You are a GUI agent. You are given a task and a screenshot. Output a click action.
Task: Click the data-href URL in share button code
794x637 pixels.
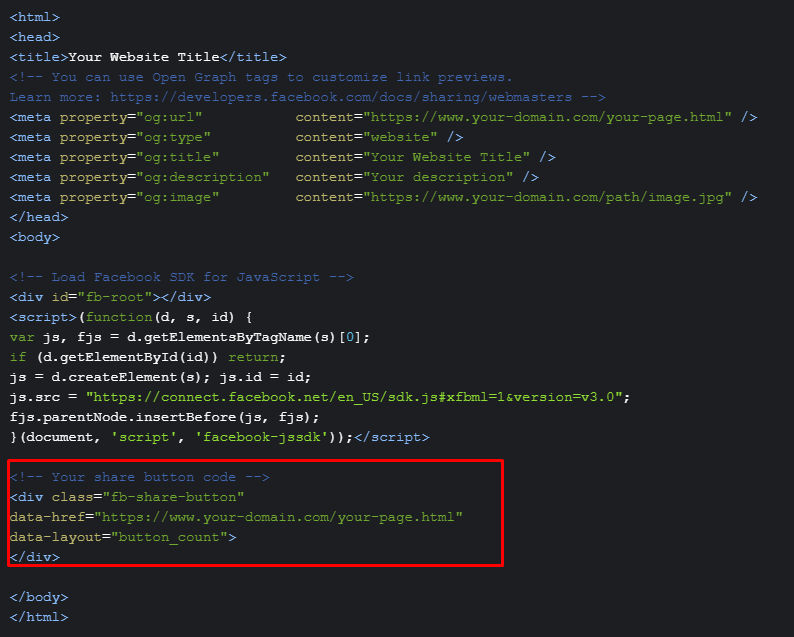point(276,517)
